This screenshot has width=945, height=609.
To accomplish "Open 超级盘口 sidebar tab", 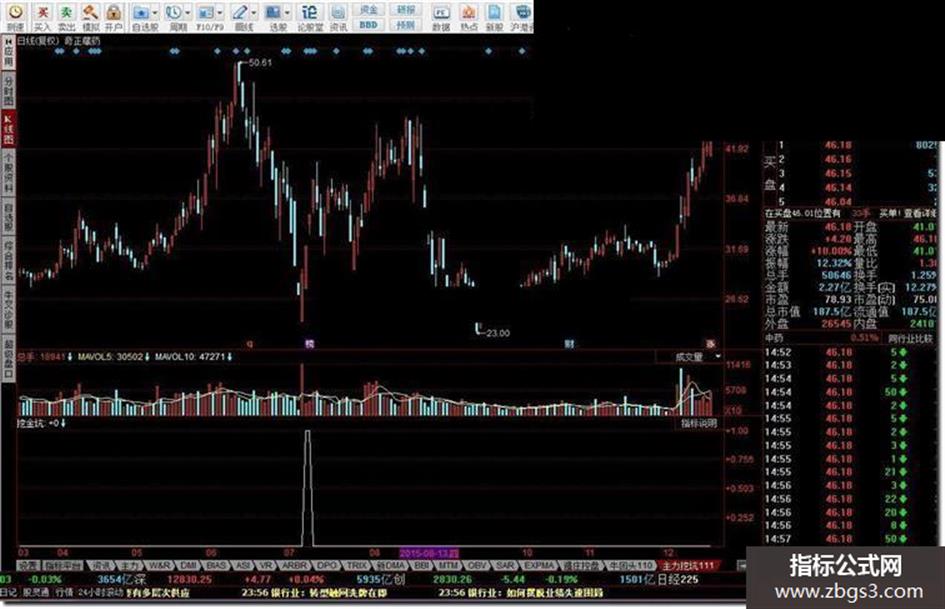I will pyautogui.click(x=8, y=359).
